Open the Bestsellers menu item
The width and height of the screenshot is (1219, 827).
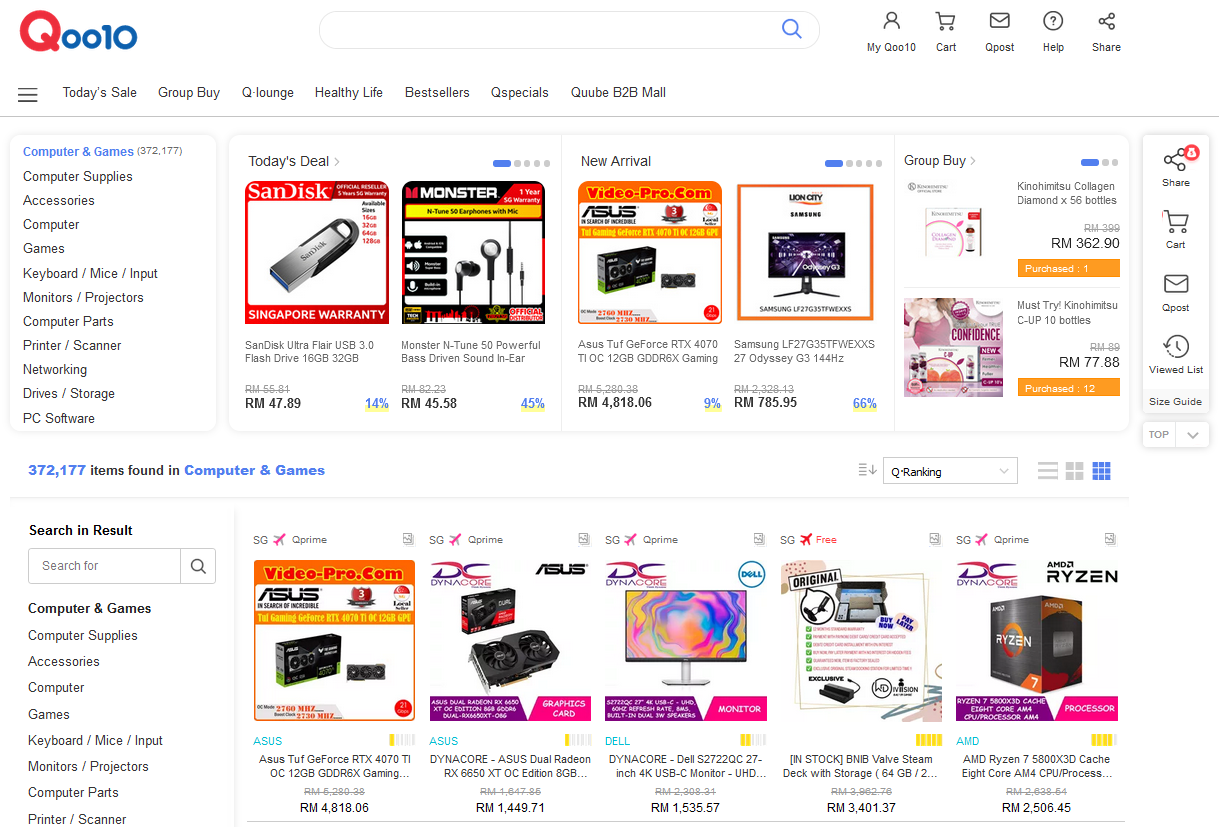pyautogui.click(x=437, y=92)
